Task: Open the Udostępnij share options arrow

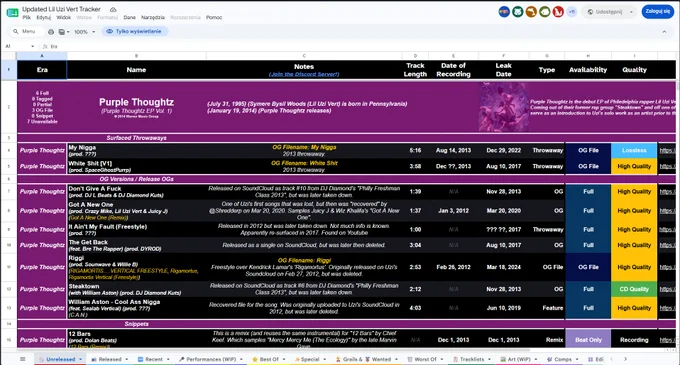Action: [x=631, y=12]
